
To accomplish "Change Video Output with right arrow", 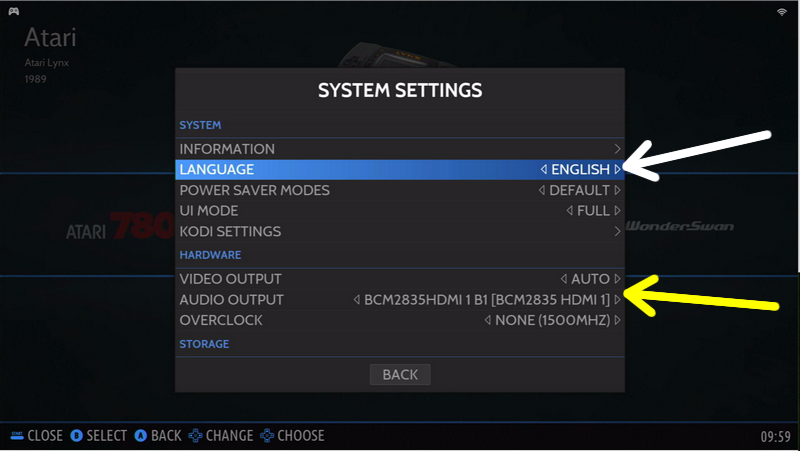I will click(x=617, y=279).
